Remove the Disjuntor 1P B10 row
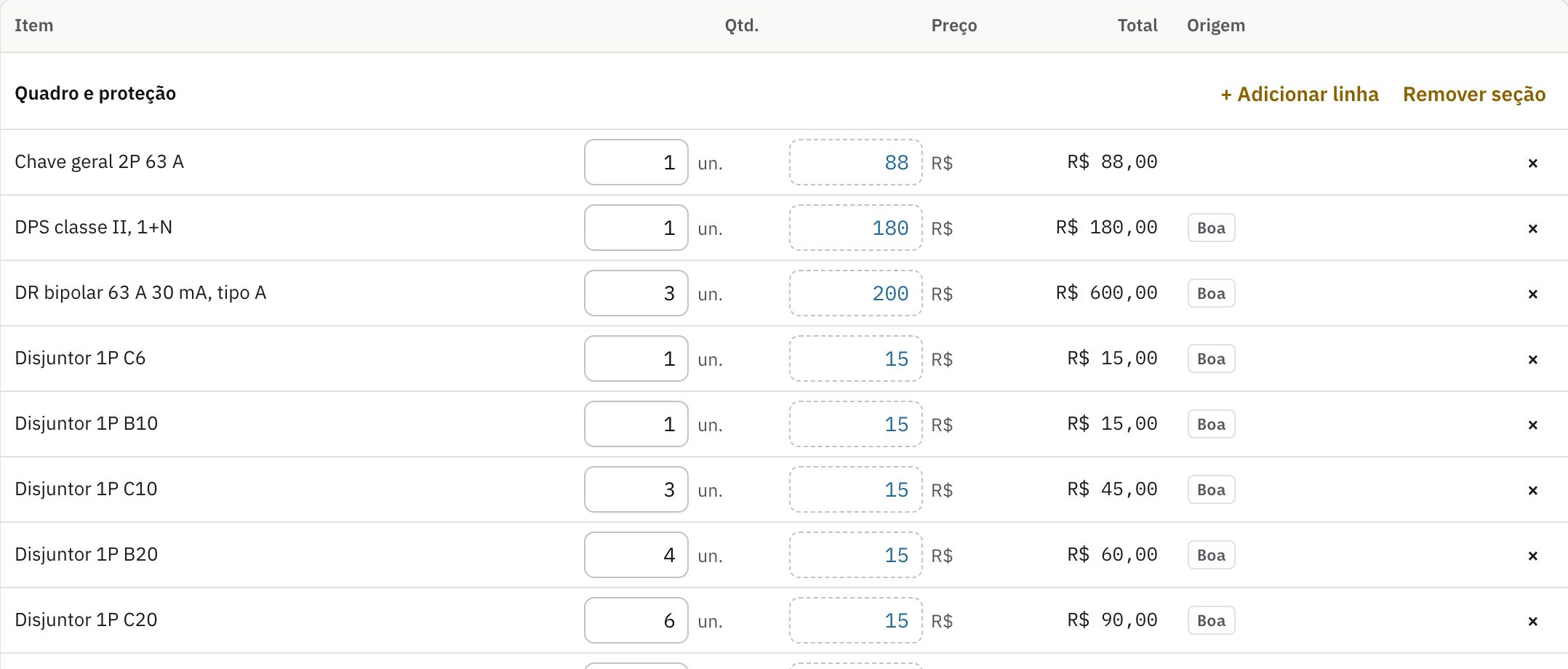 [x=1532, y=425]
